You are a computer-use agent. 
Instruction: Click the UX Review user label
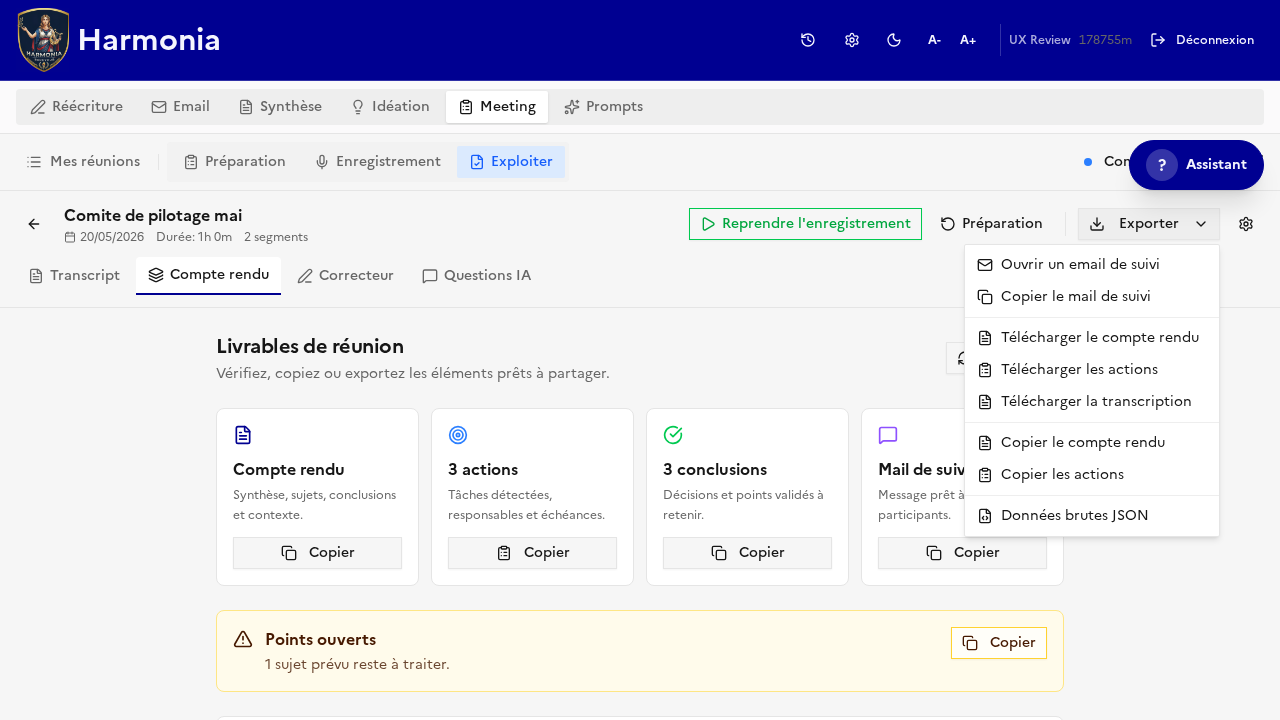(x=1040, y=40)
